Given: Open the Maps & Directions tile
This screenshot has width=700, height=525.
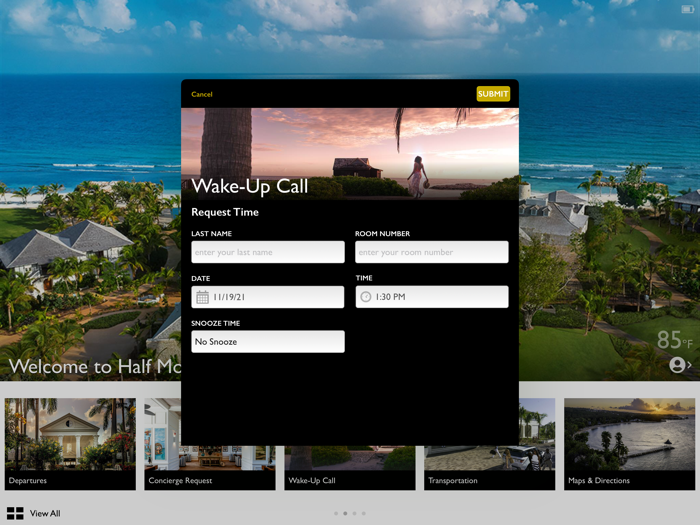Looking at the screenshot, I should tap(629, 444).
